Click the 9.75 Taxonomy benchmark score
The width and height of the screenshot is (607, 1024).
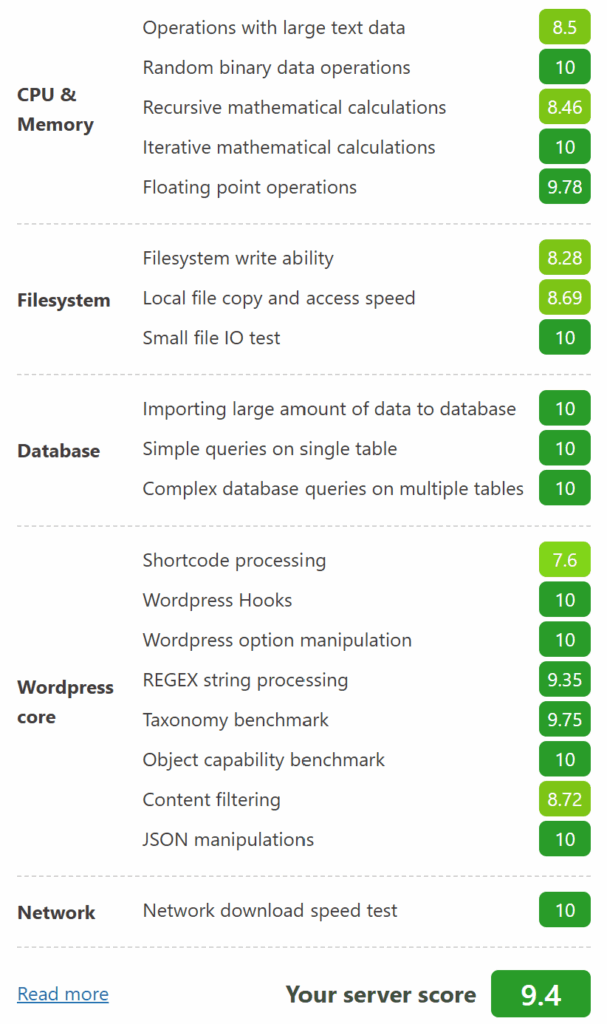tap(565, 720)
